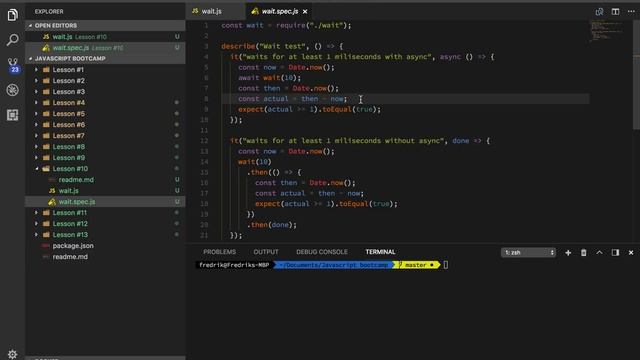Click the terminal prompt input cursor
This screenshot has width=640, height=360.
(446, 265)
